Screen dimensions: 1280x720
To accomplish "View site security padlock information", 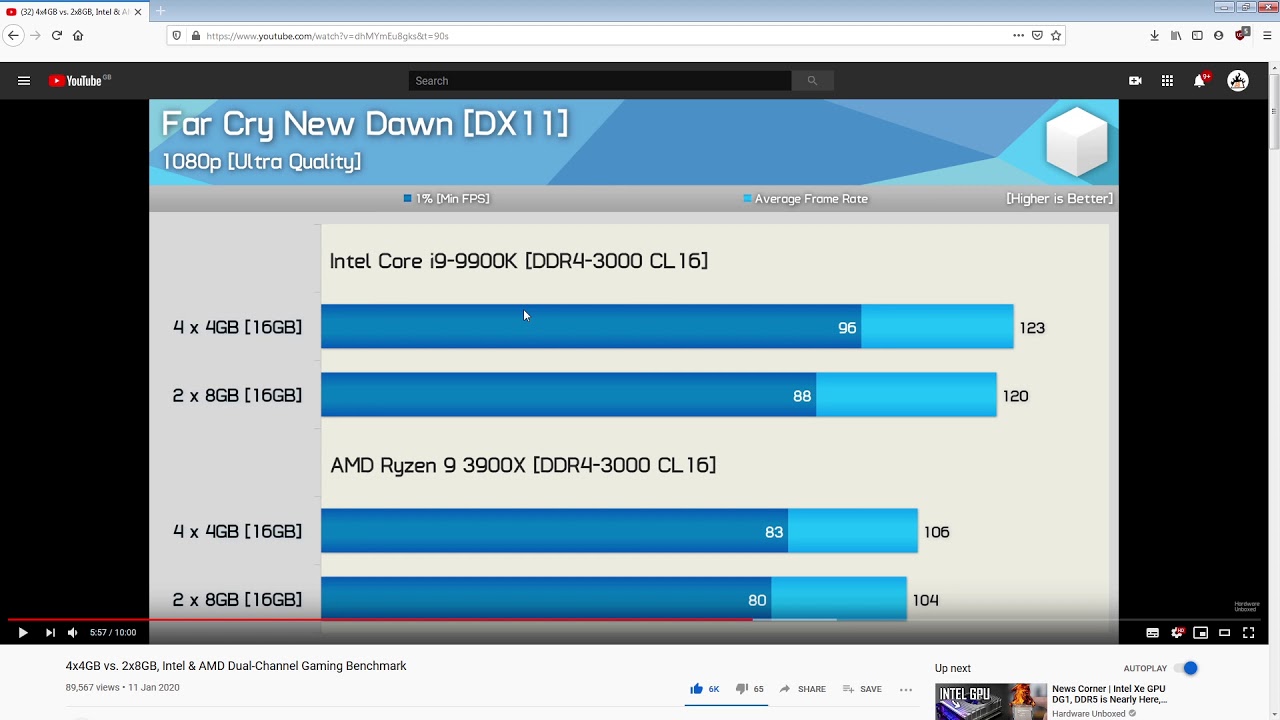I will (x=195, y=35).
